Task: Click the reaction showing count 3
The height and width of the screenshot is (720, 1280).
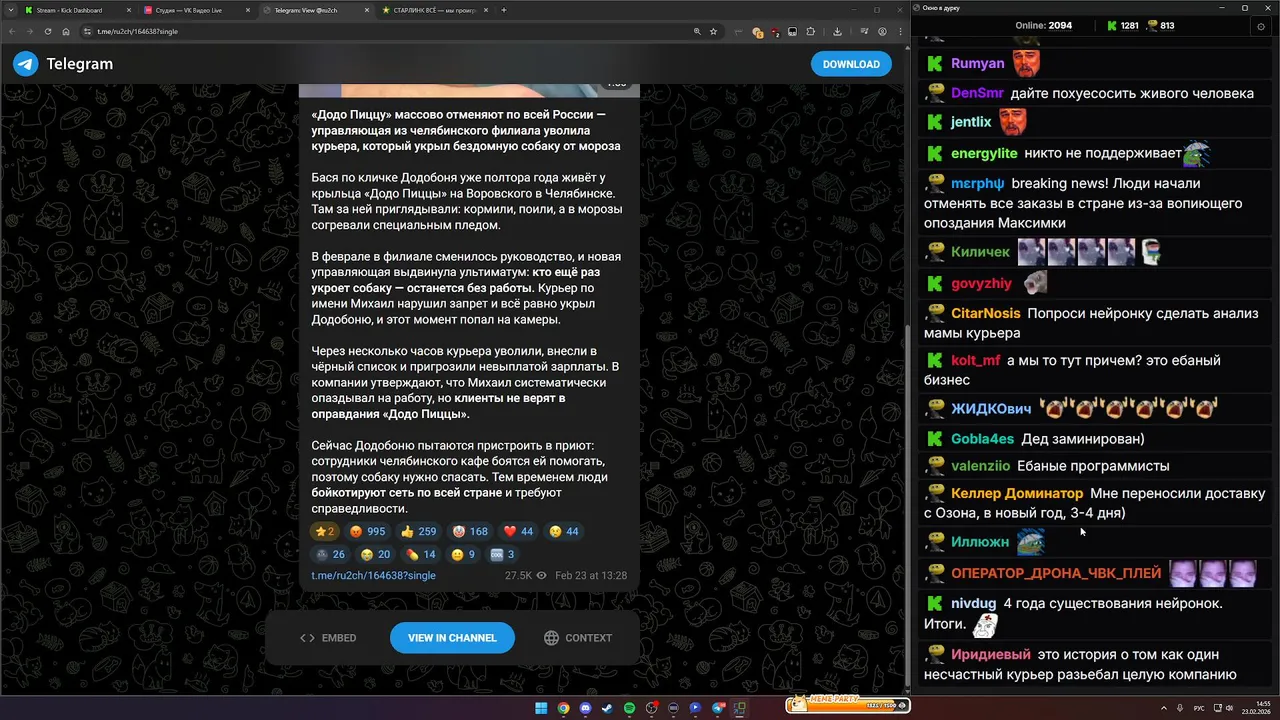Action: (x=502, y=555)
